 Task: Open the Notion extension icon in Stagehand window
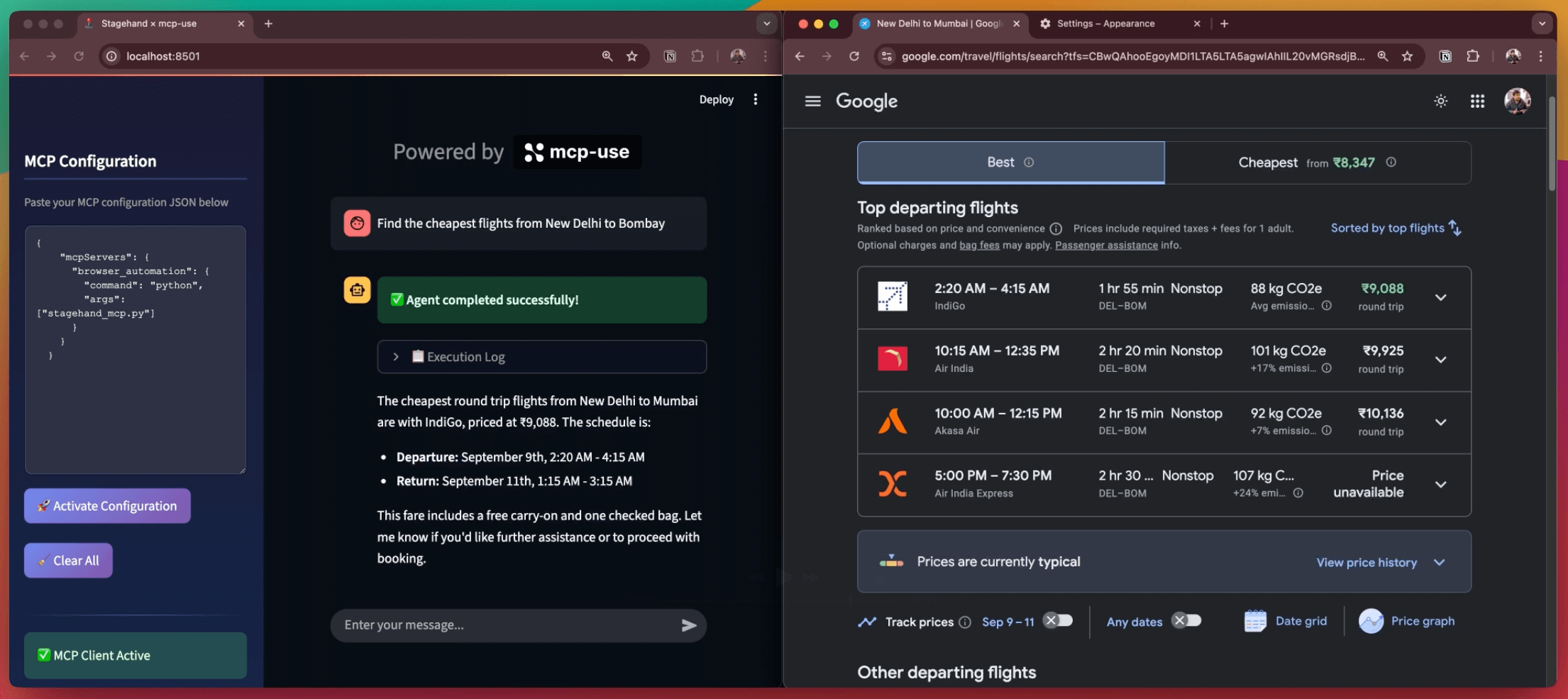tap(670, 56)
